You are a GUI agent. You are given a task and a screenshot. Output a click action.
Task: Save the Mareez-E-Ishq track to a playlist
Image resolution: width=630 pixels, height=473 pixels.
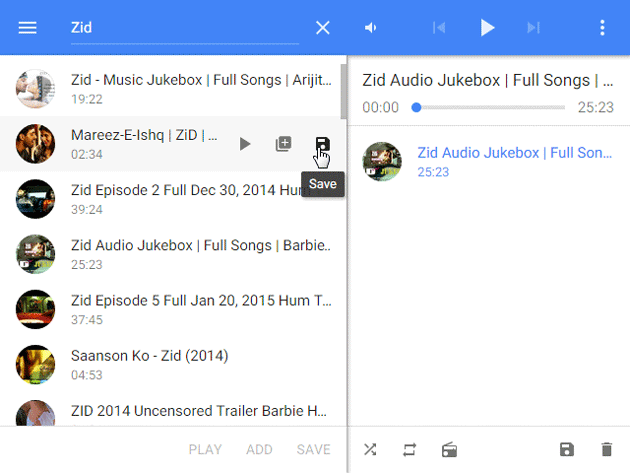point(323,143)
